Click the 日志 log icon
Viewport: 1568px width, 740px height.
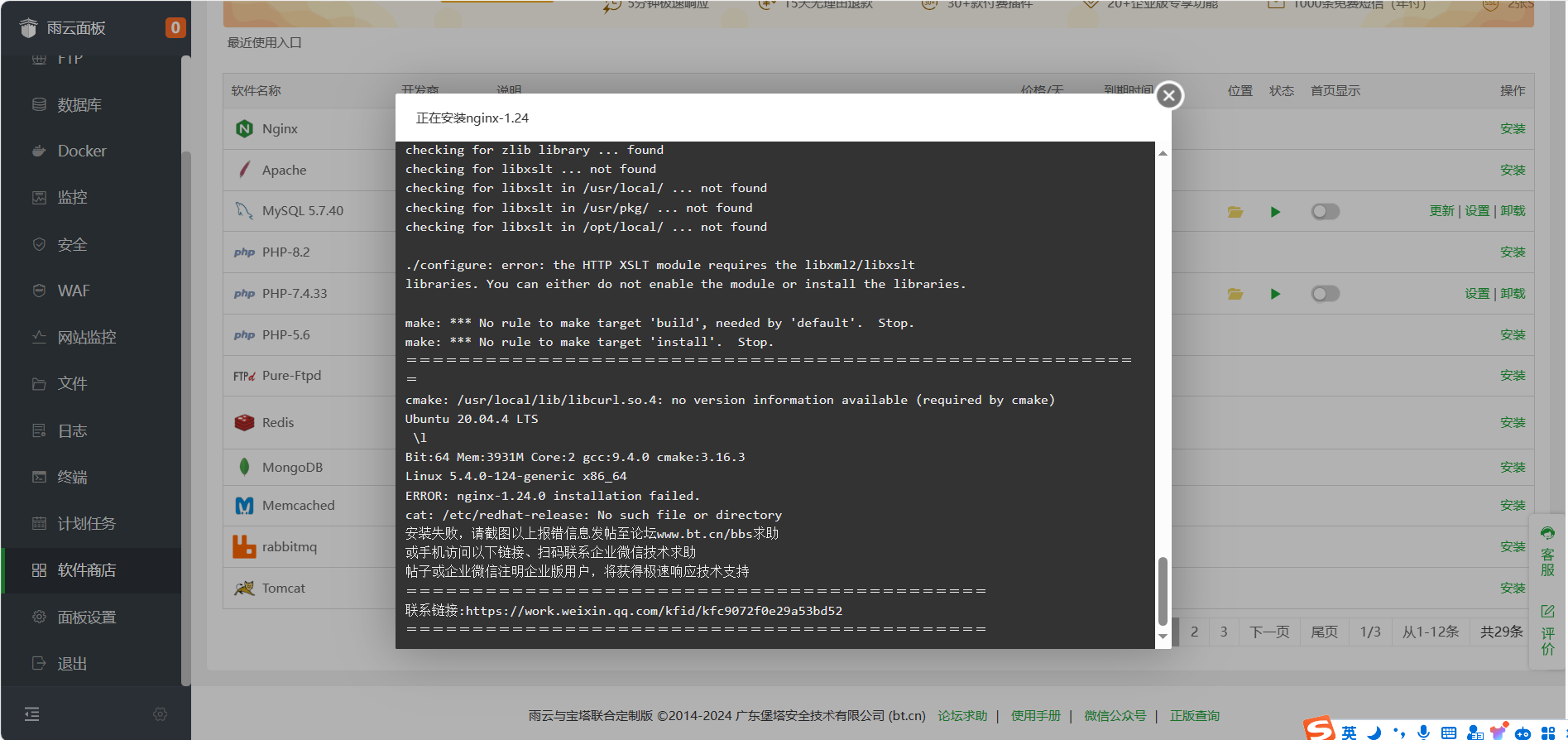click(39, 430)
